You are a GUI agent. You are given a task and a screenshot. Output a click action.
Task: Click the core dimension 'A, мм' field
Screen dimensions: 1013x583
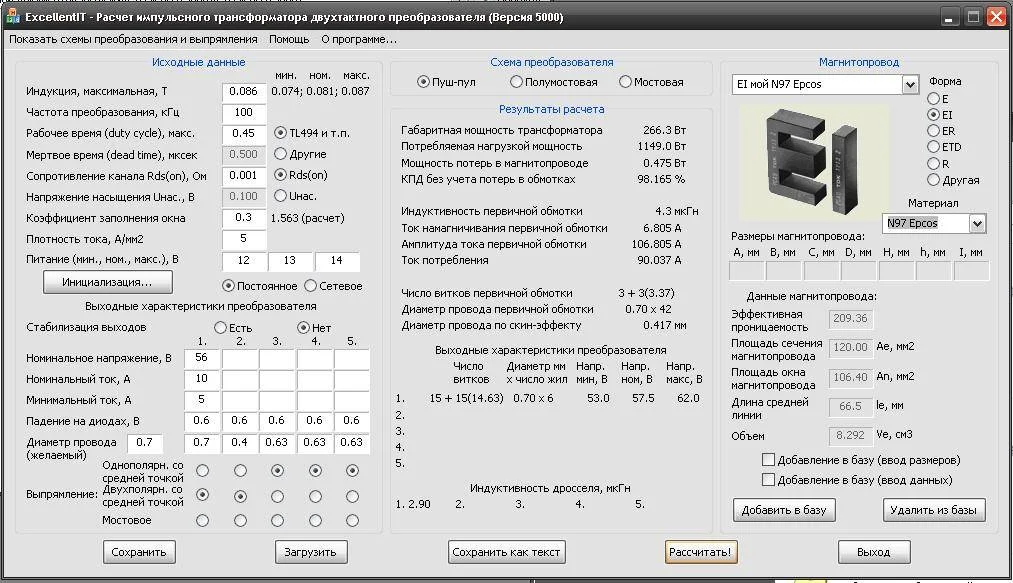747,271
